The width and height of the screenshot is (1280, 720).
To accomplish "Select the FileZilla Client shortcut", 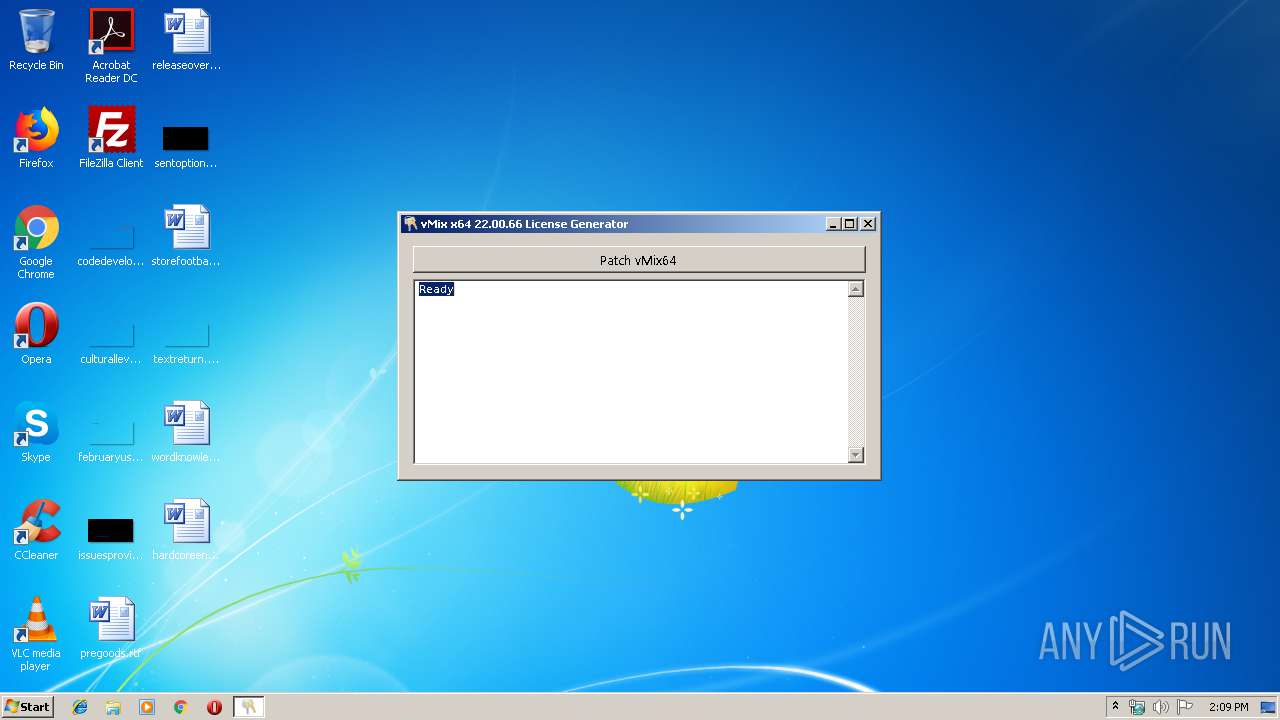I will [111, 138].
